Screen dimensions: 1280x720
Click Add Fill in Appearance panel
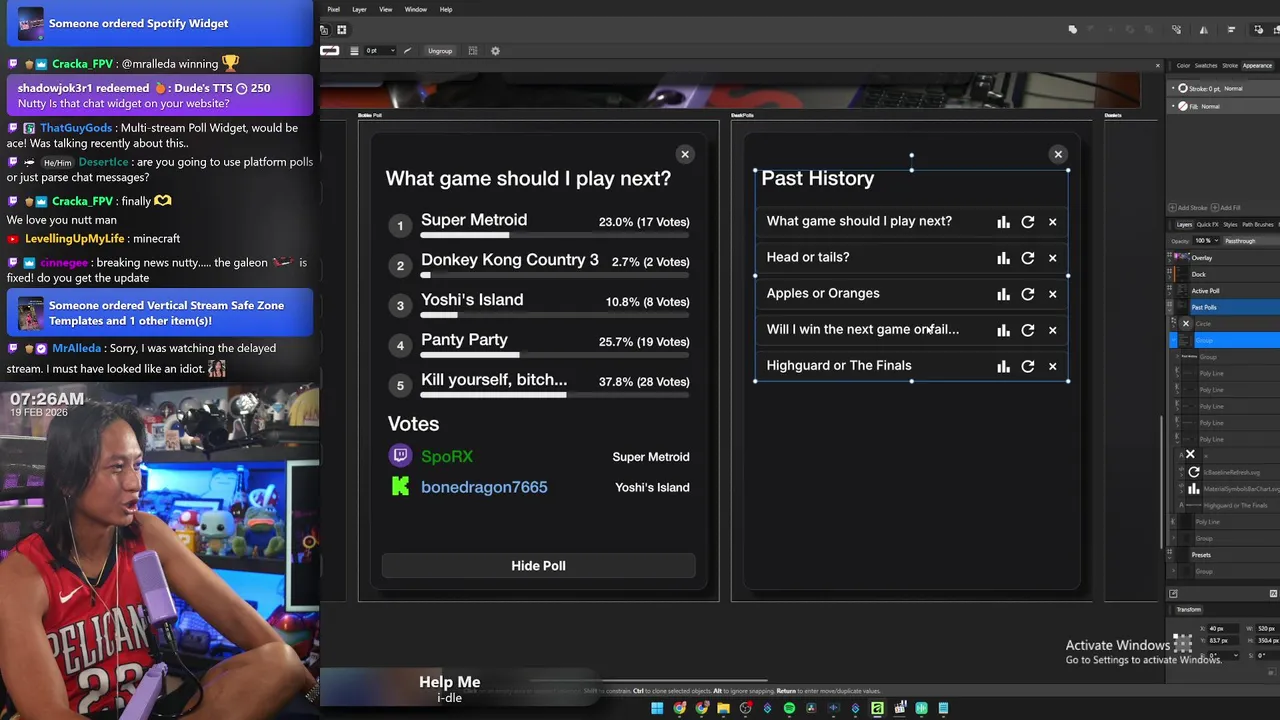pyautogui.click(x=1227, y=208)
